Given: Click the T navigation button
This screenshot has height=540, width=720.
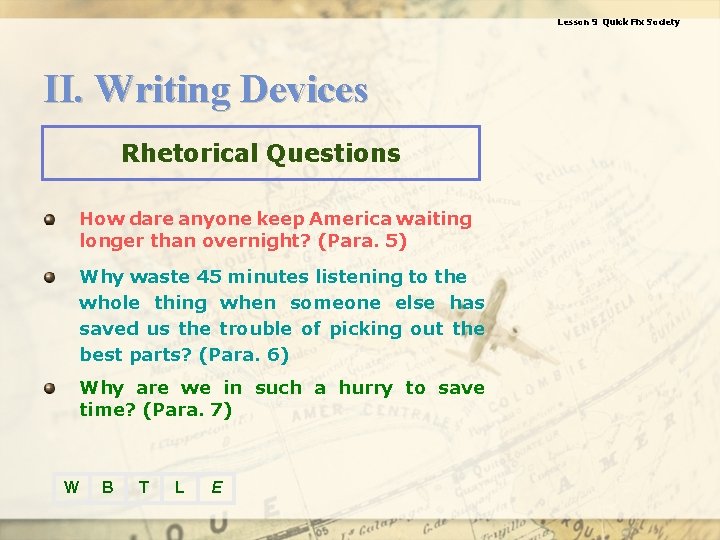Looking at the screenshot, I should [x=144, y=488].
